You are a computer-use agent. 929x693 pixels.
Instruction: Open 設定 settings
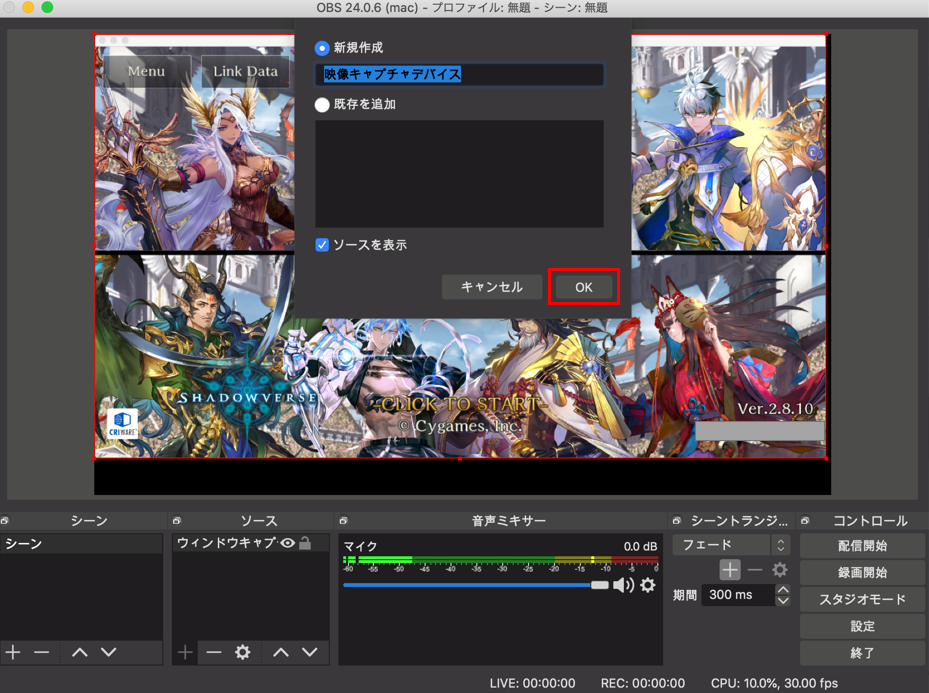[x=862, y=626]
